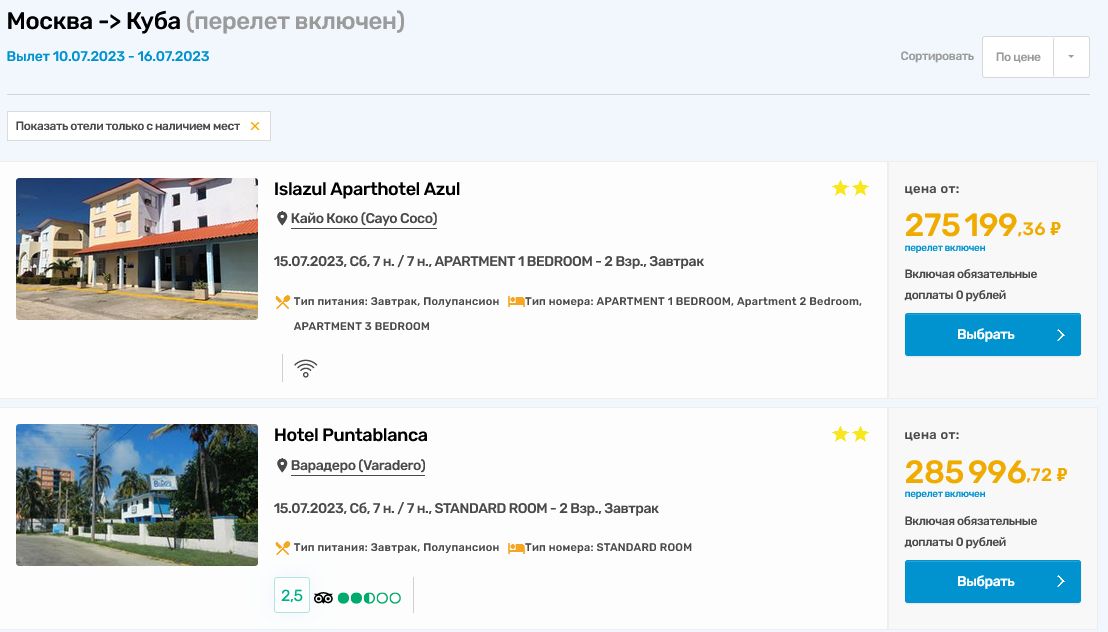Open the Варадеро (Varadero) location link

[358, 465]
